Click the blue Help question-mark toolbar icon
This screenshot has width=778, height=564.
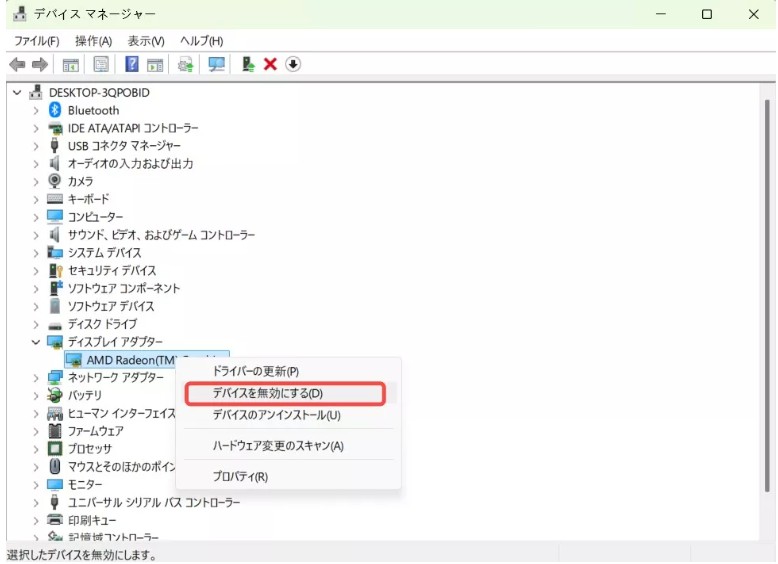click(x=131, y=64)
